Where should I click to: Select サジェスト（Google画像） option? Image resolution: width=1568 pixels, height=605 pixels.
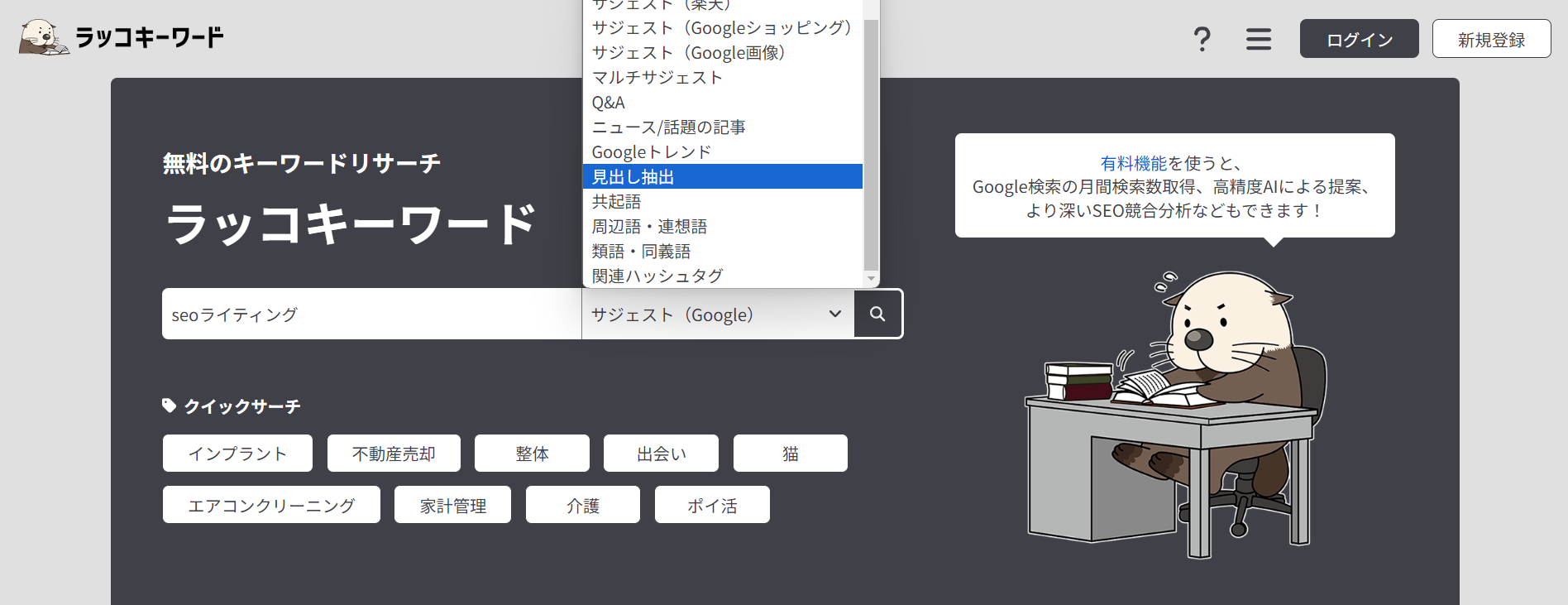click(x=723, y=53)
